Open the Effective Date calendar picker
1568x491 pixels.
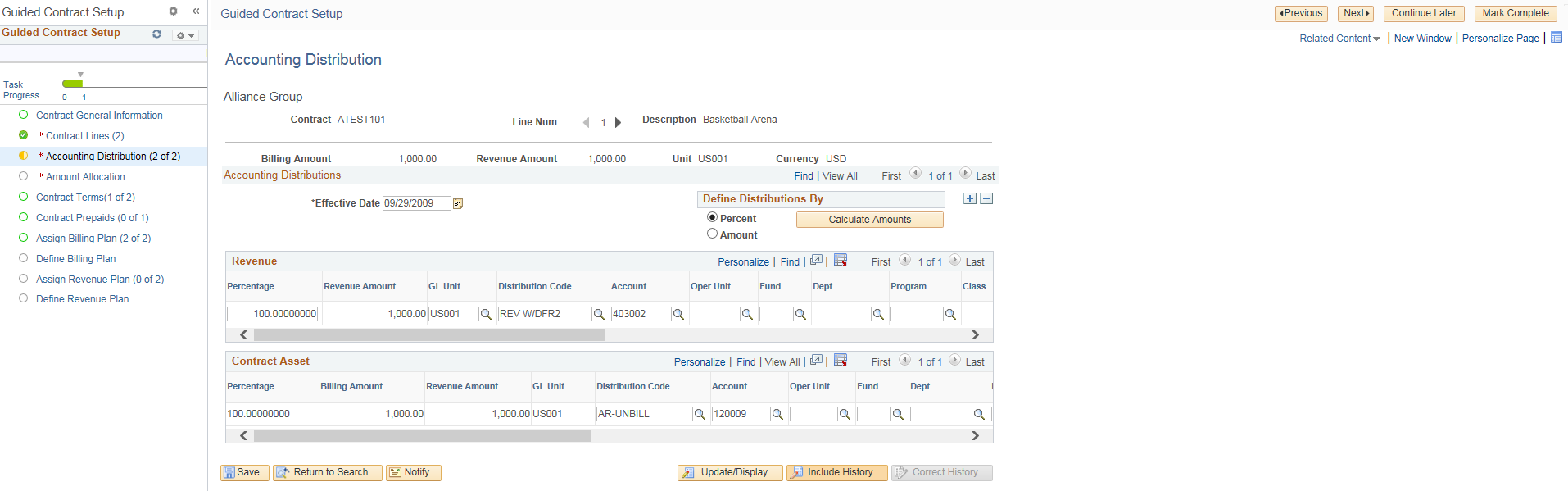point(458,203)
